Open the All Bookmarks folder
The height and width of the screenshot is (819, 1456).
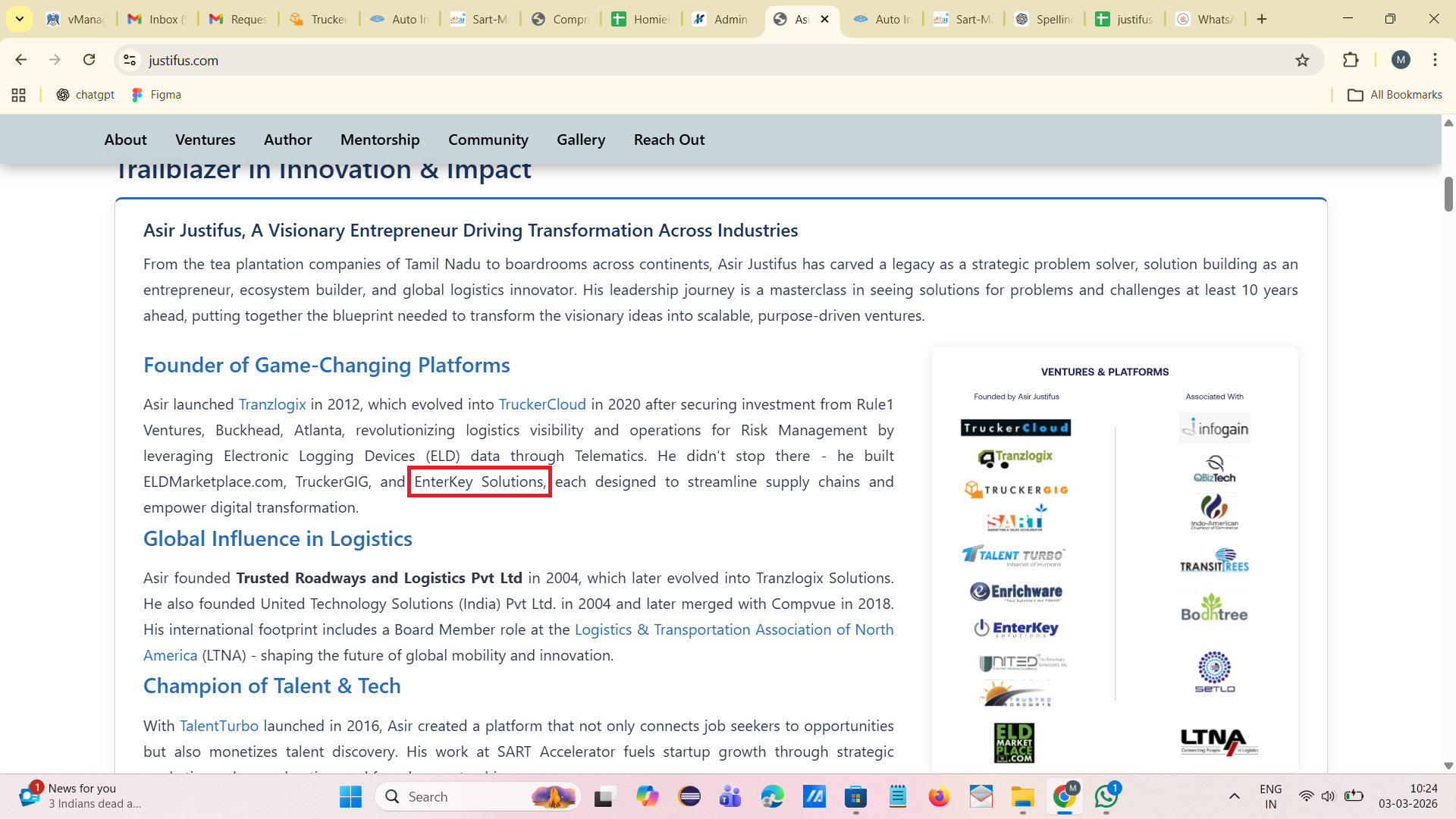[x=1395, y=95]
